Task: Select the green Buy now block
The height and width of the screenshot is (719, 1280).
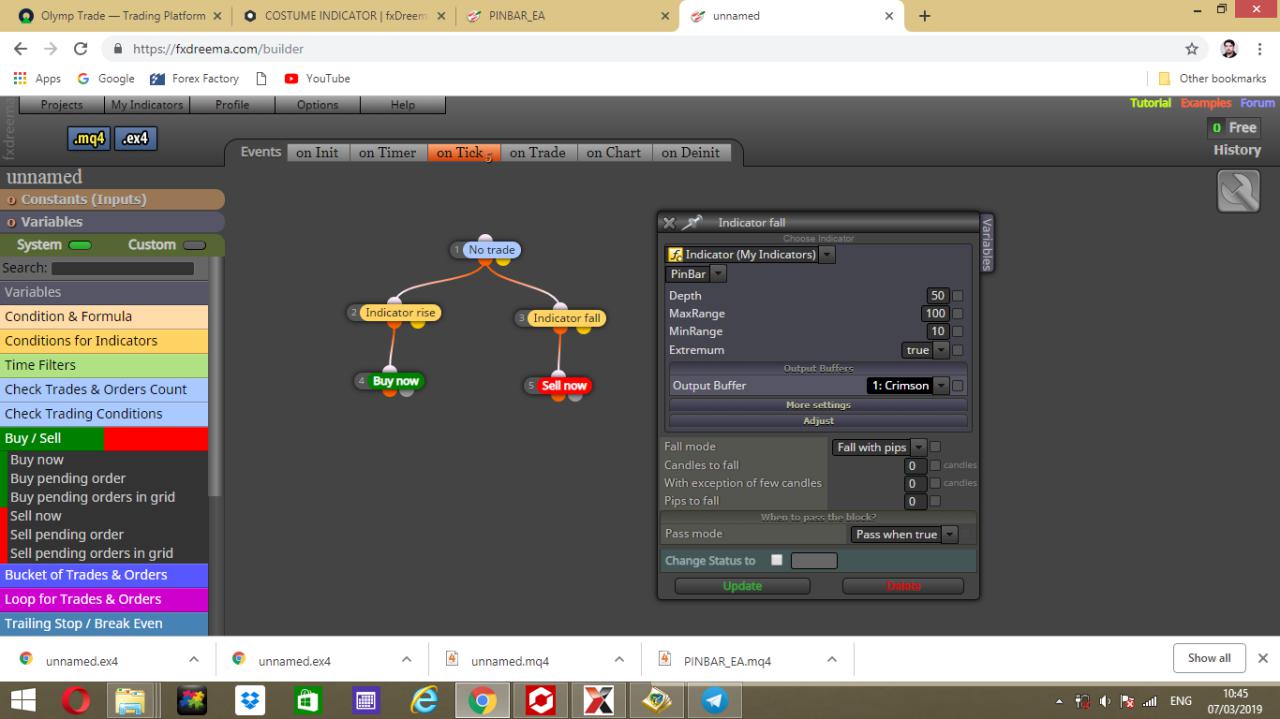Action: (x=396, y=381)
